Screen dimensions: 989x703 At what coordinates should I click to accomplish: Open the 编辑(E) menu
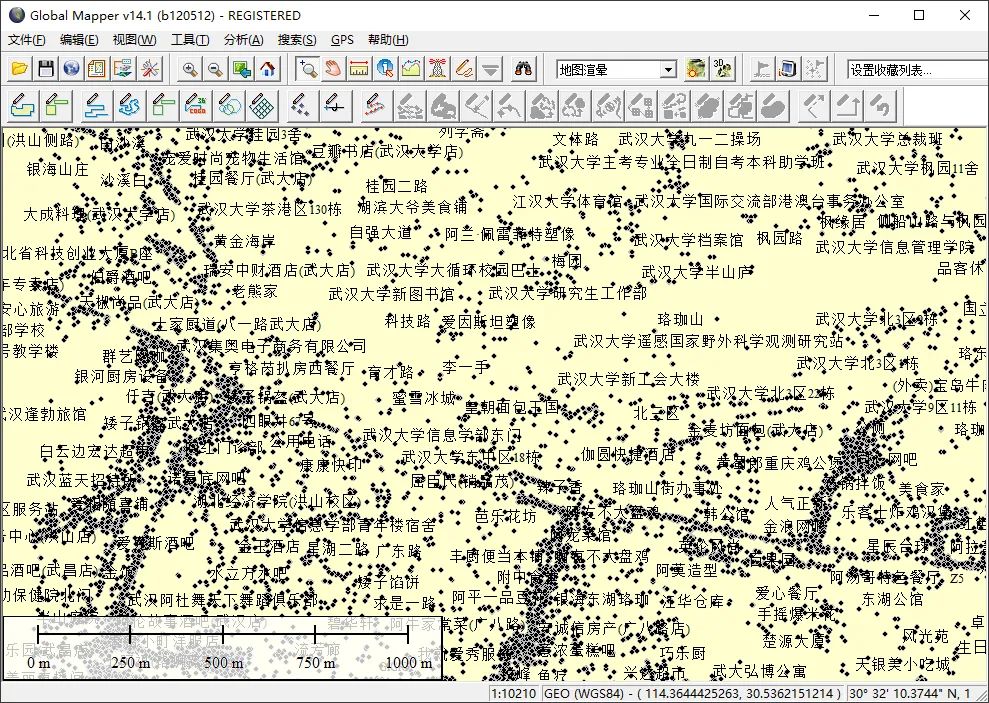coord(79,40)
